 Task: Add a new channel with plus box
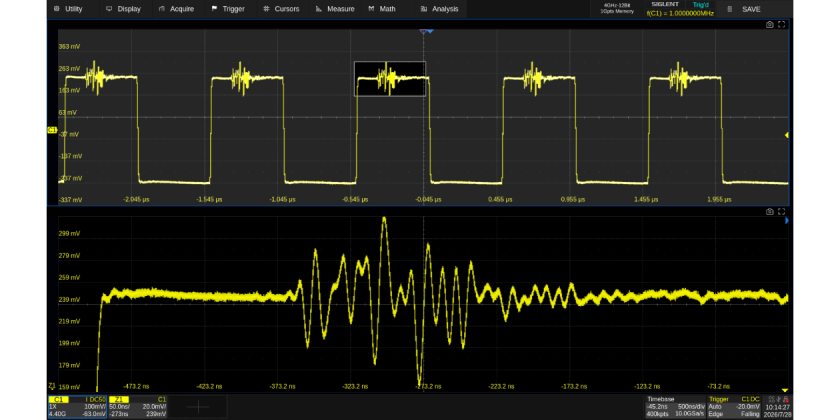pos(198,407)
